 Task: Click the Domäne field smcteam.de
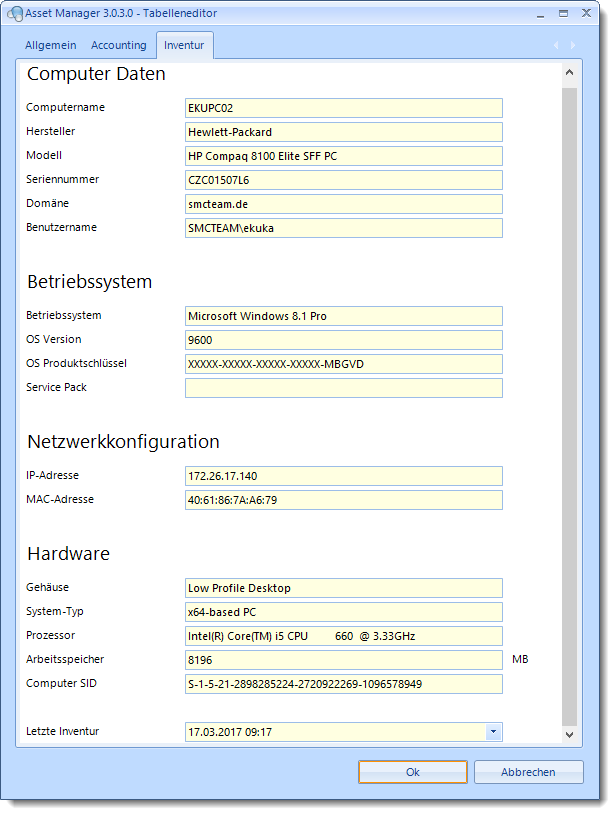pos(344,204)
